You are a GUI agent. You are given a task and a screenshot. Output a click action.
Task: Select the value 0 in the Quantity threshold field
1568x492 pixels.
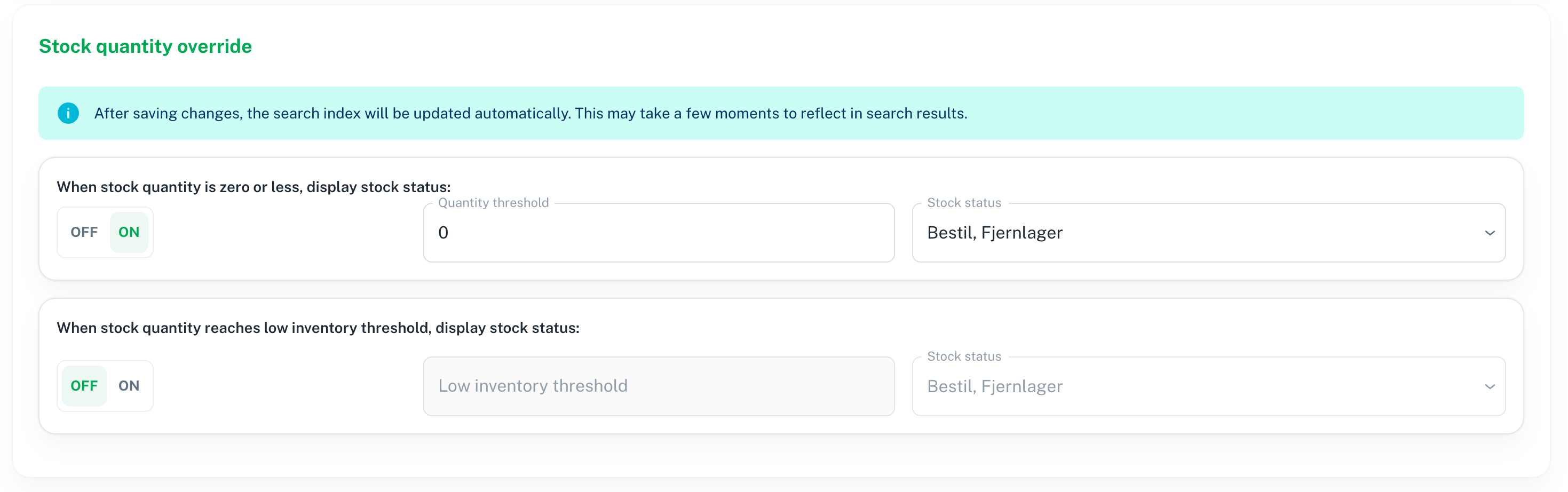click(x=443, y=233)
